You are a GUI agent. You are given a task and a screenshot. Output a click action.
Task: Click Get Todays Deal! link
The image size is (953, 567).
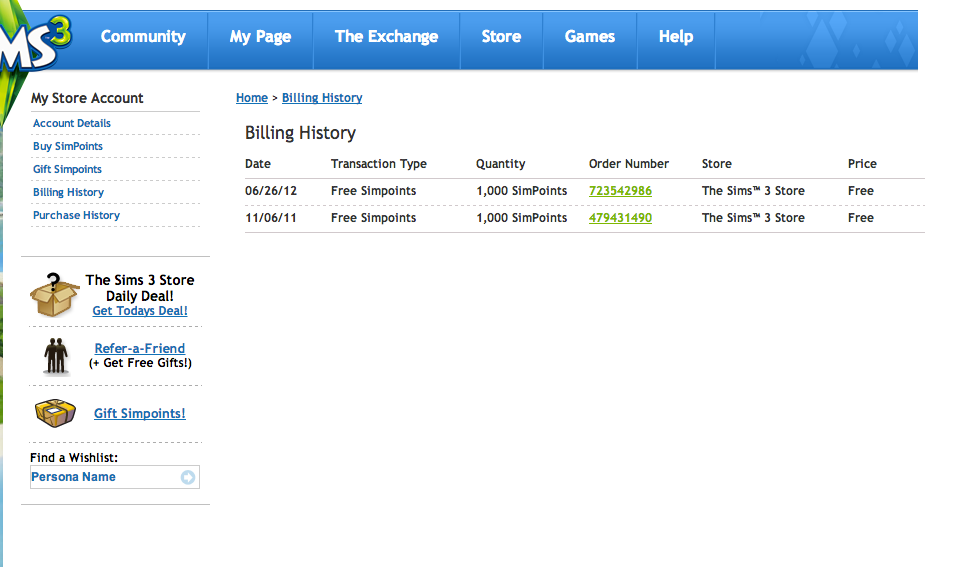click(x=140, y=311)
